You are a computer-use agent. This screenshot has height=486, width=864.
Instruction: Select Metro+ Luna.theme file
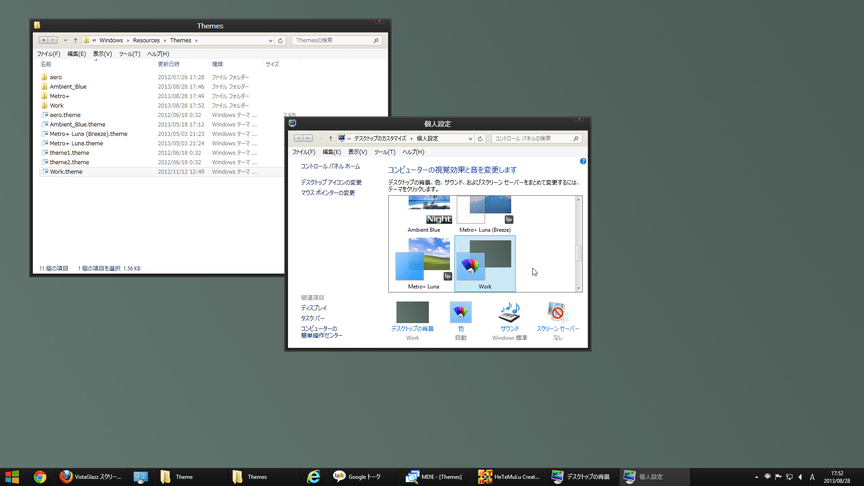pos(76,143)
